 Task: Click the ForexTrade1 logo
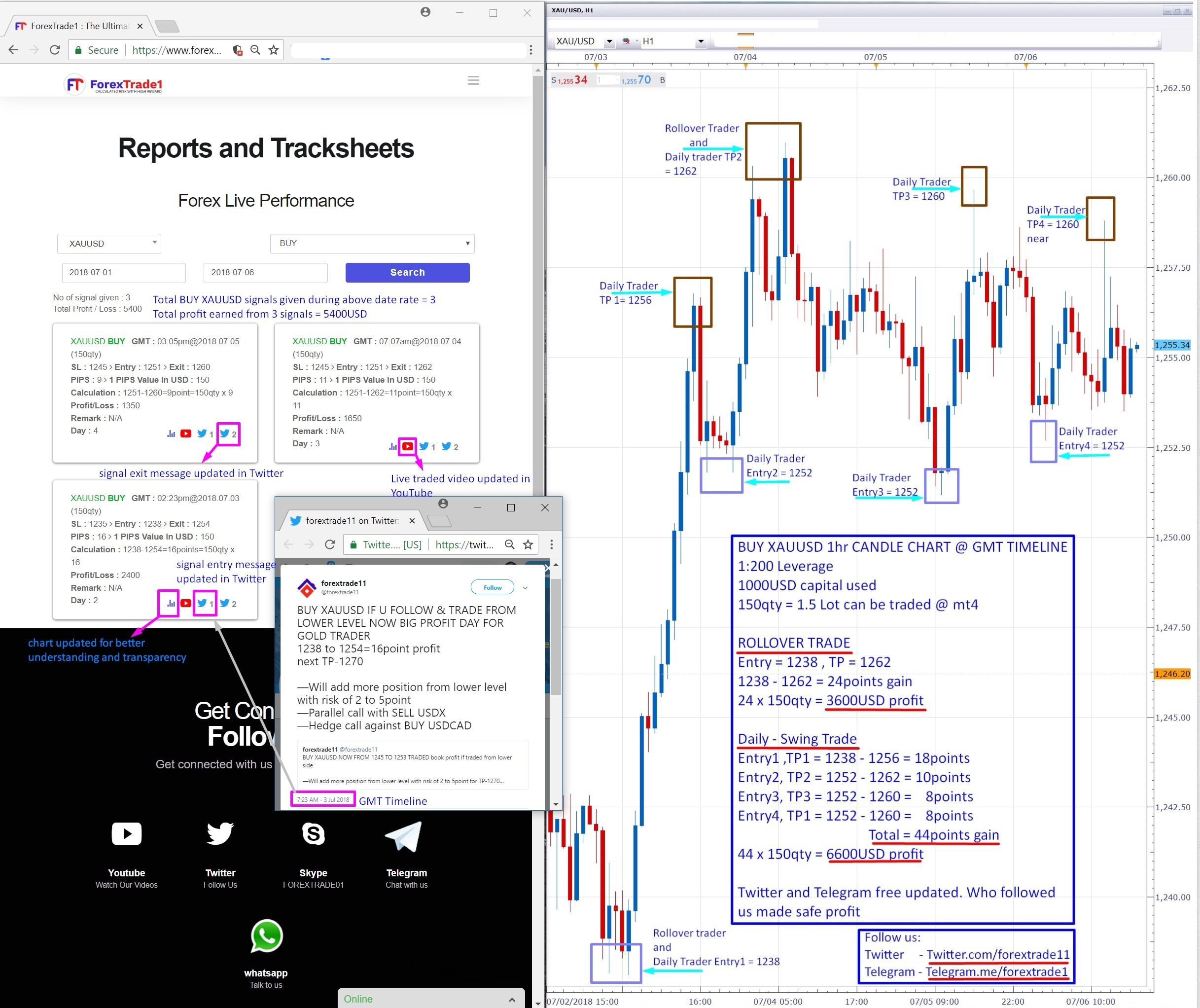pyautogui.click(x=113, y=84)
